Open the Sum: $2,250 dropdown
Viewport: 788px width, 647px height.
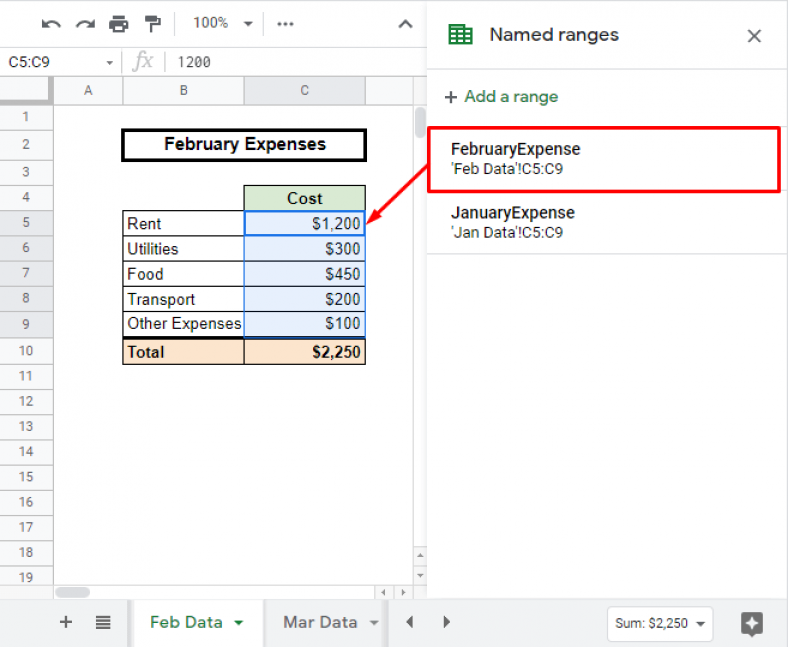[659, 623]
